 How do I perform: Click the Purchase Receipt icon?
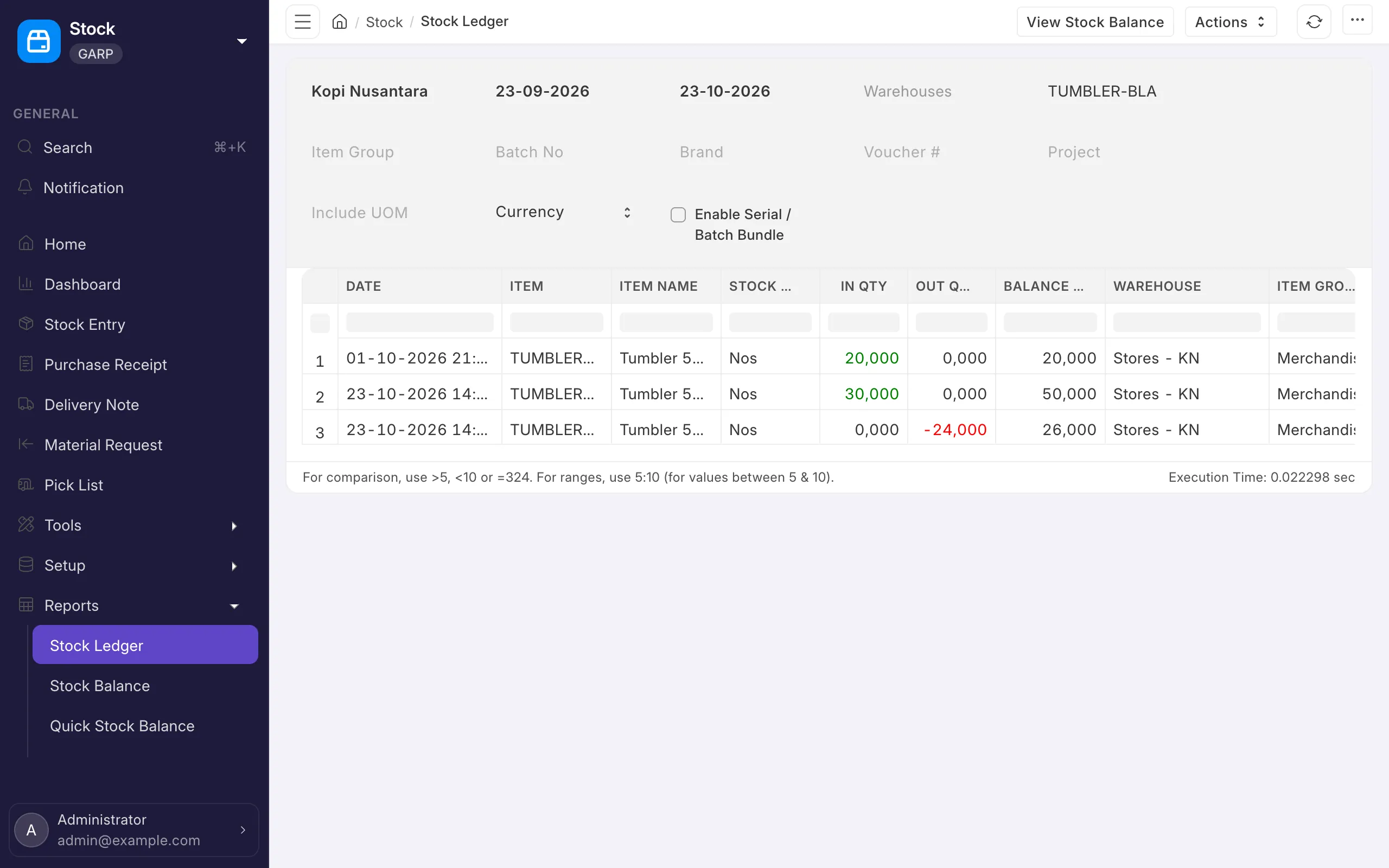(26, 364)
